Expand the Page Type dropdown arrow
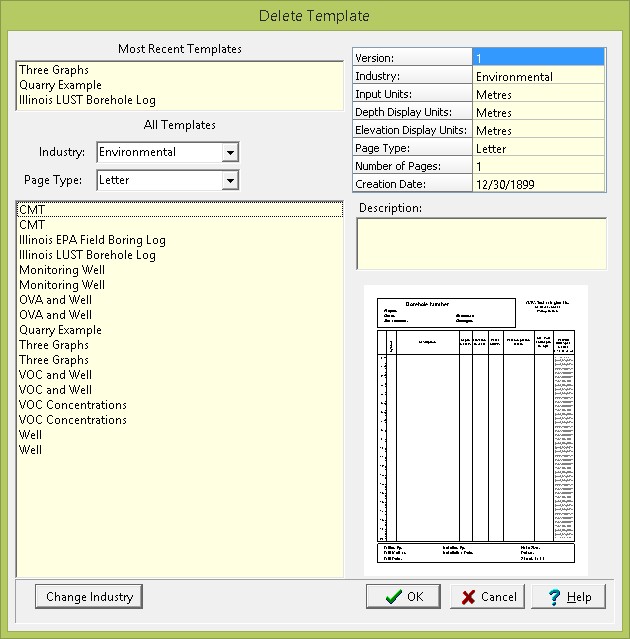630x639 pixels. tap(230, 181)
